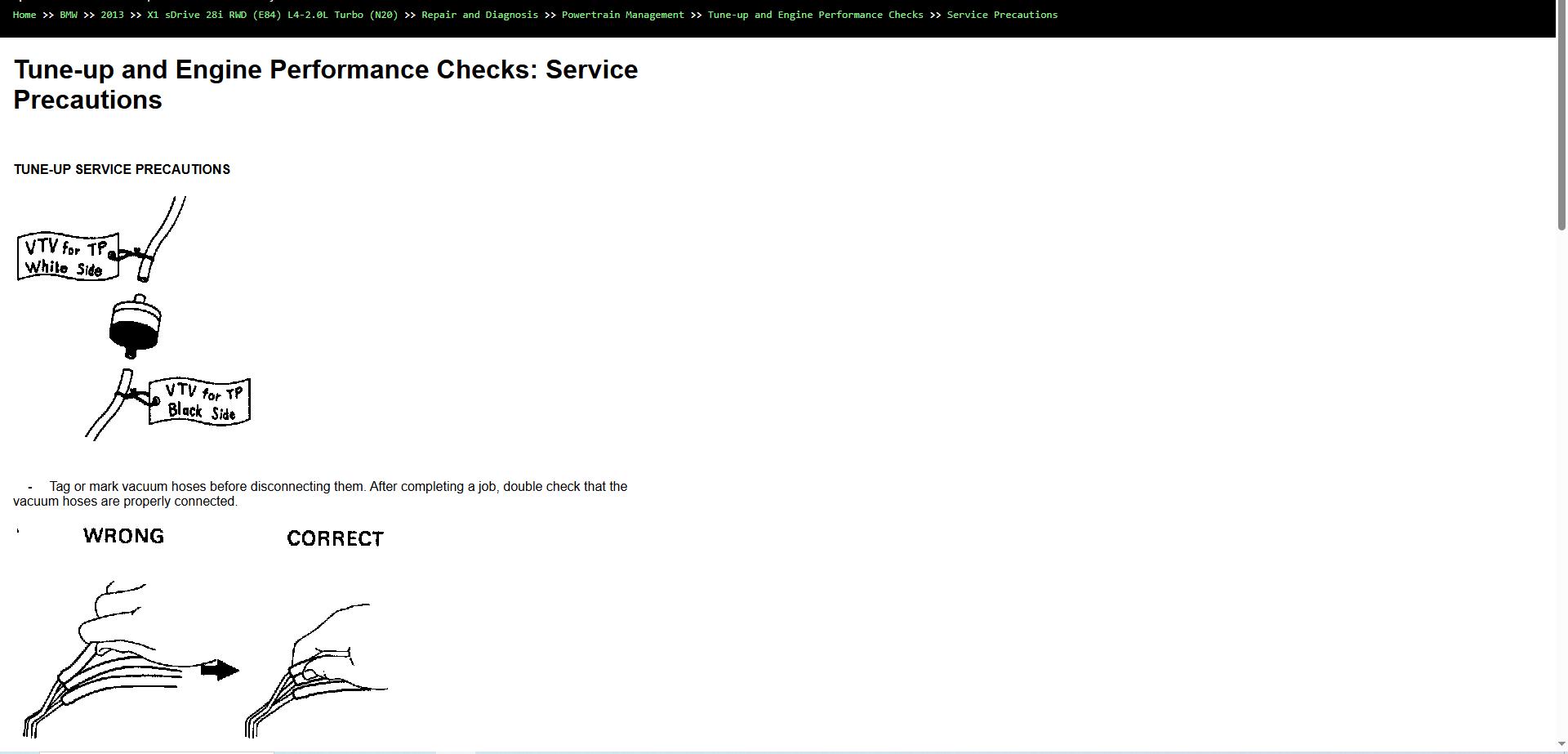Go to the BMW breadcrumb link
1568x754 pixels.
[x=69, y=15]
